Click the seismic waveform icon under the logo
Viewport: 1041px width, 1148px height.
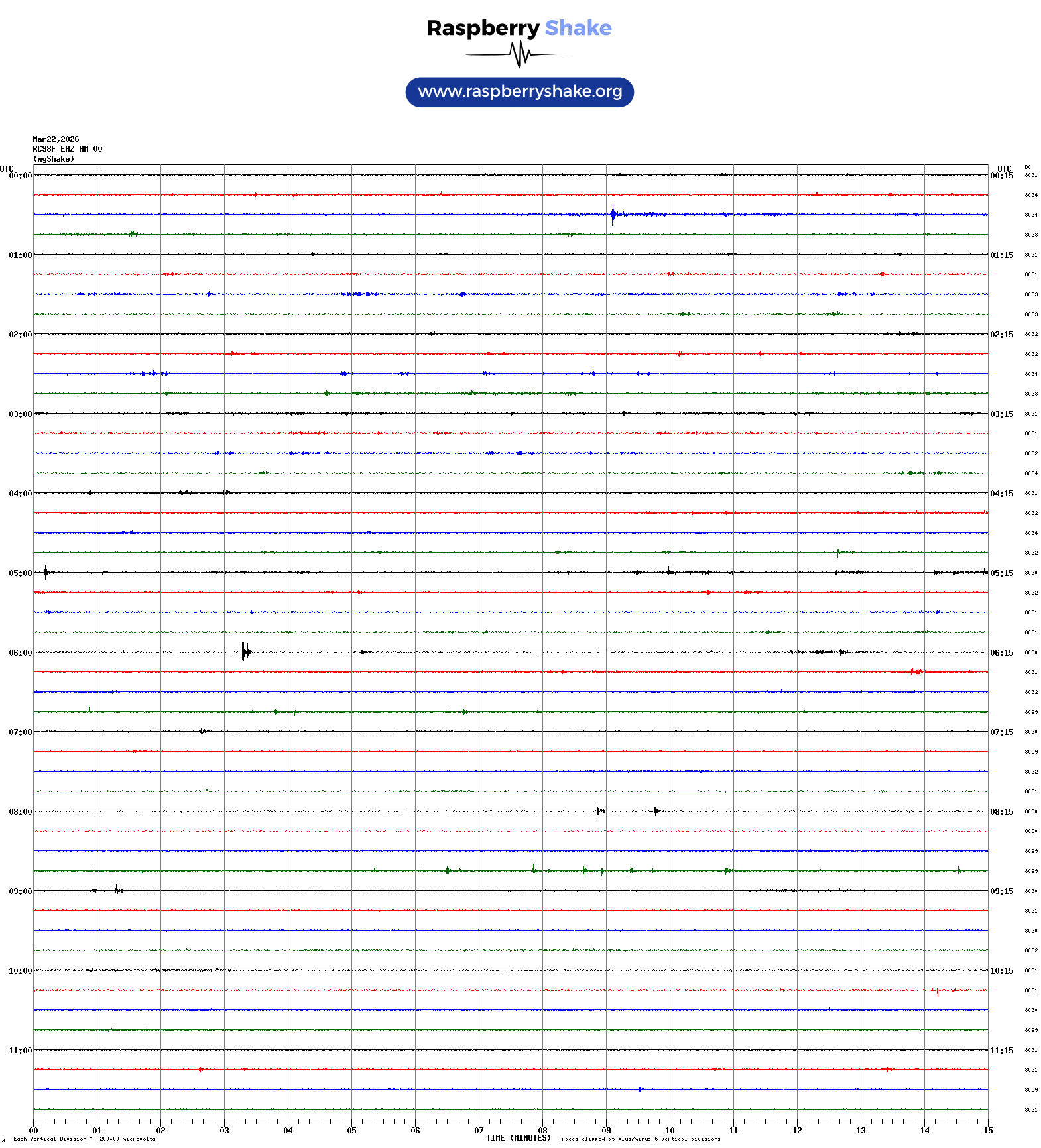point(519,54)
